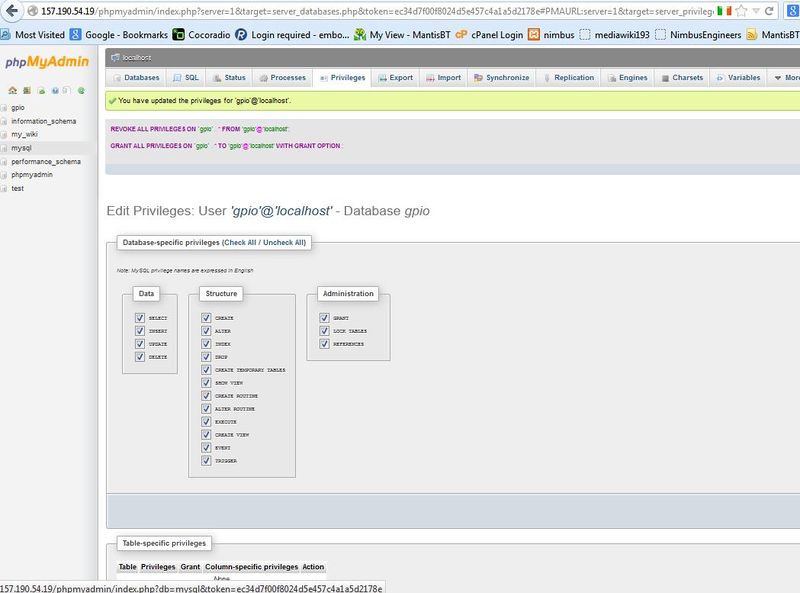This screenshot has height=593, width=800.
Task: Click the gpio database link in heading
Action: [x=417, y=211]
